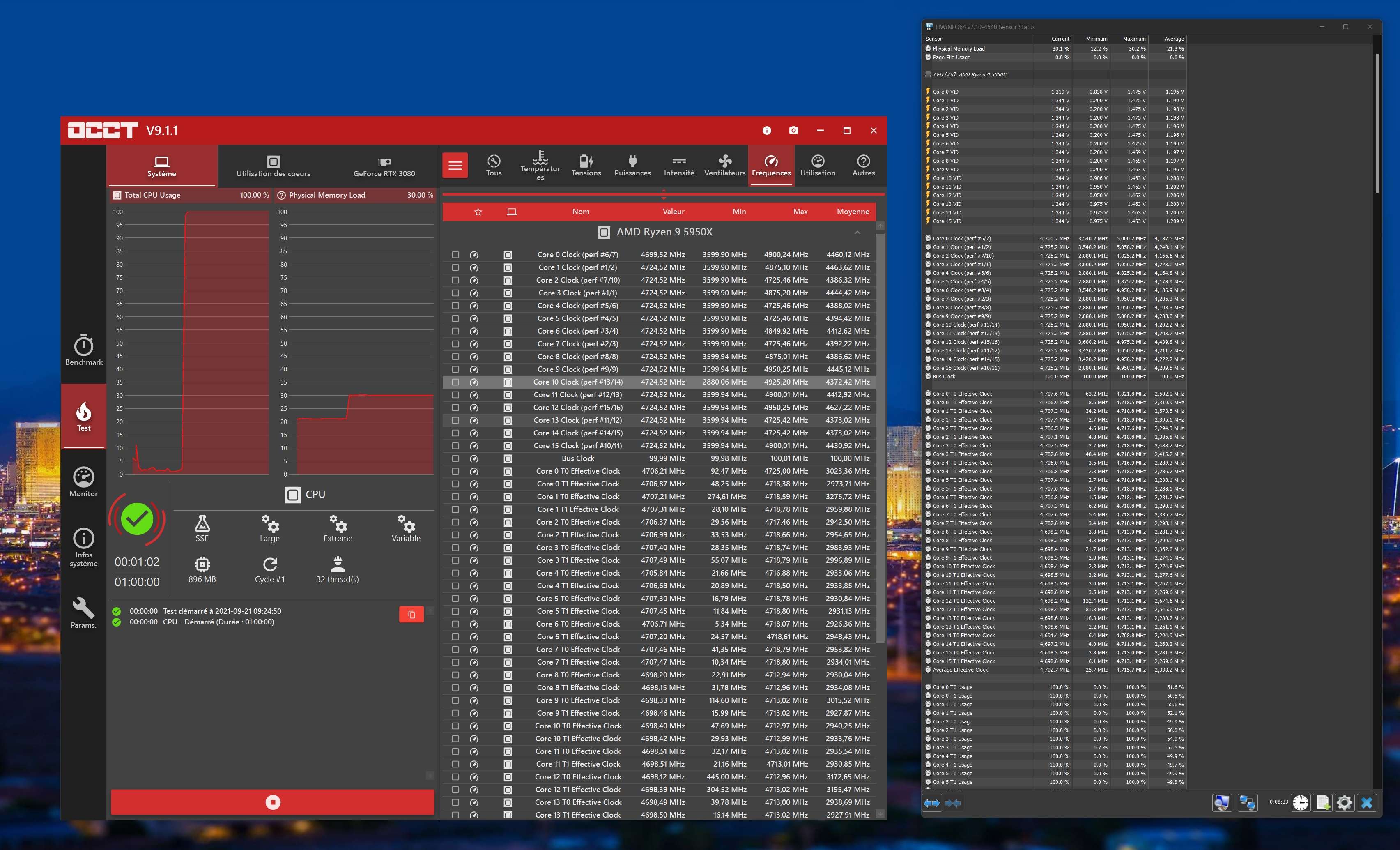
Task: Collapse the AMD Ryzen 9 5950X group
Action: (x=857, y=232)
